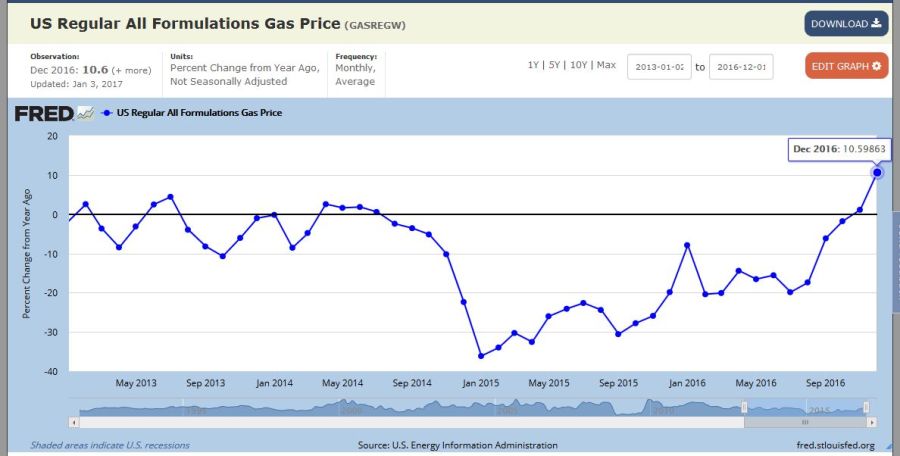
Task: Click the right handle of the range selector
Action: coord(865,407)
